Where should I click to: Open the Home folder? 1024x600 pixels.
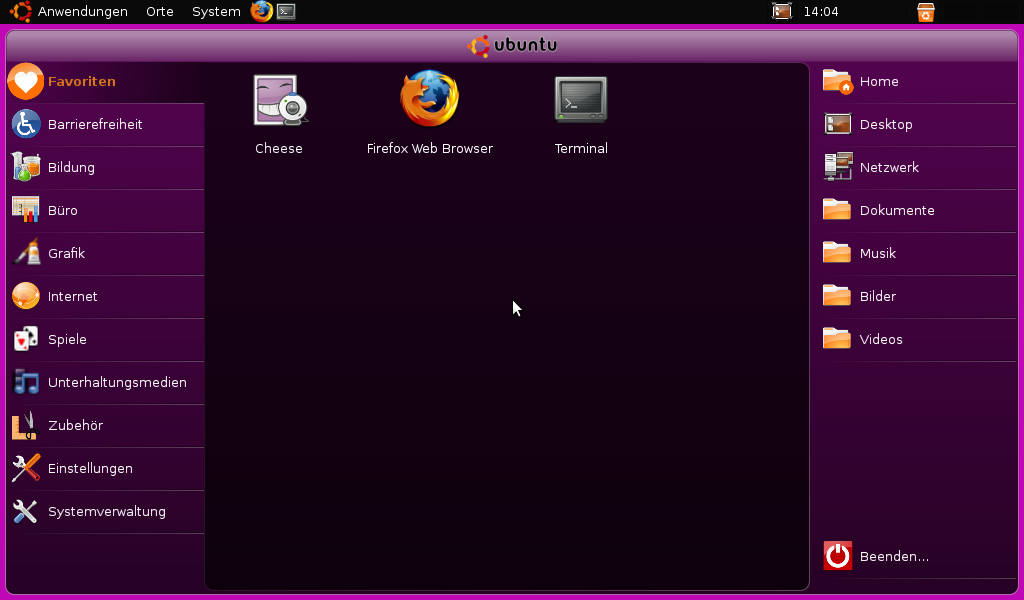[x=918, y=82]
